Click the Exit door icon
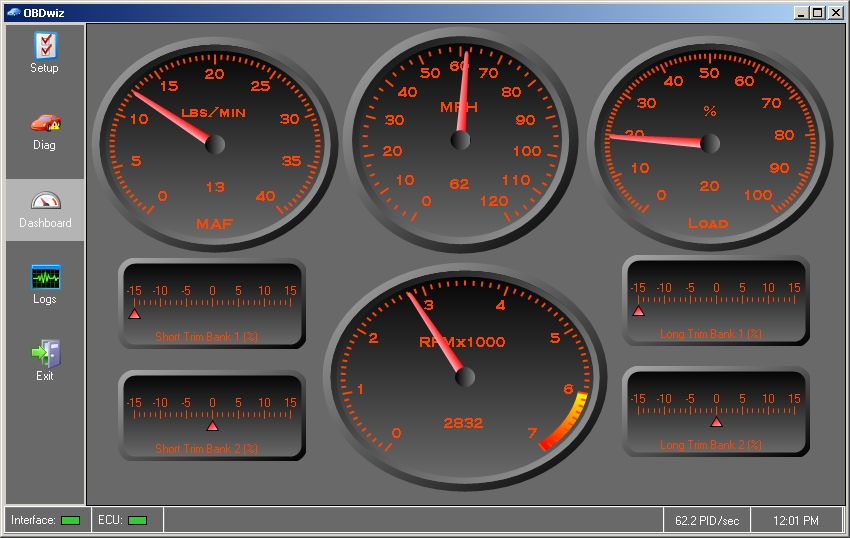The image size is (850, 538). click(x=46, y=354)
